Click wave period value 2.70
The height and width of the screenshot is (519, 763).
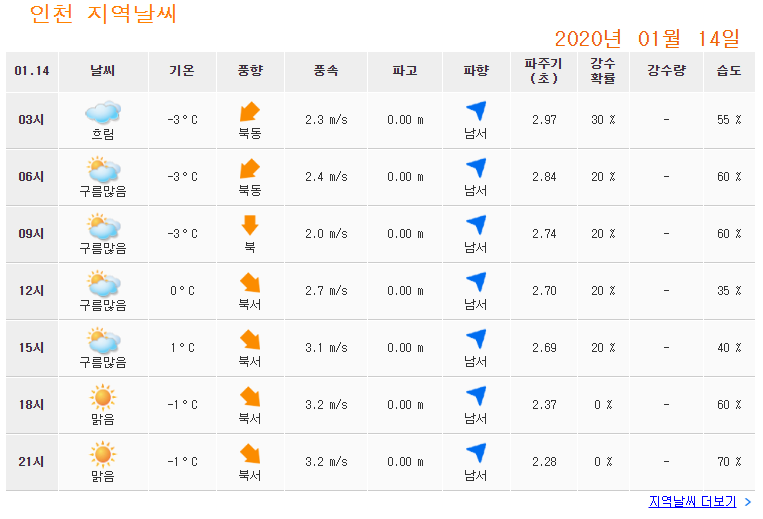544,291
